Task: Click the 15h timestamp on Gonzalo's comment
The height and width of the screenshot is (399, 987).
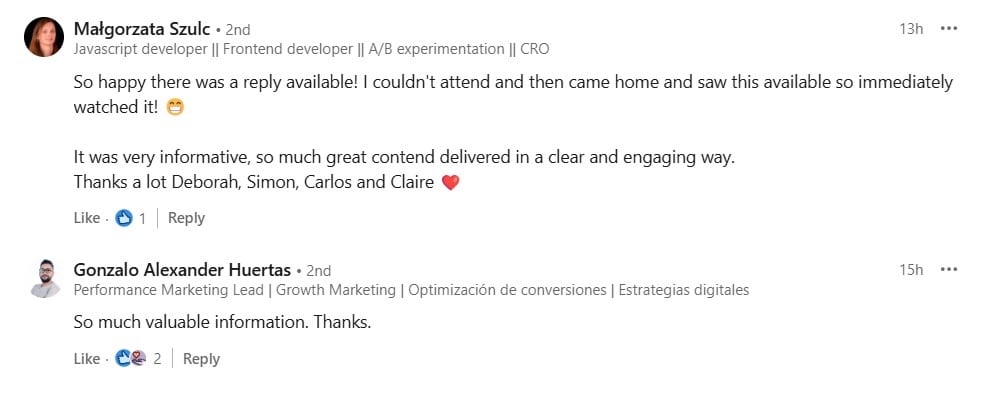Action: tap(911, 269)
